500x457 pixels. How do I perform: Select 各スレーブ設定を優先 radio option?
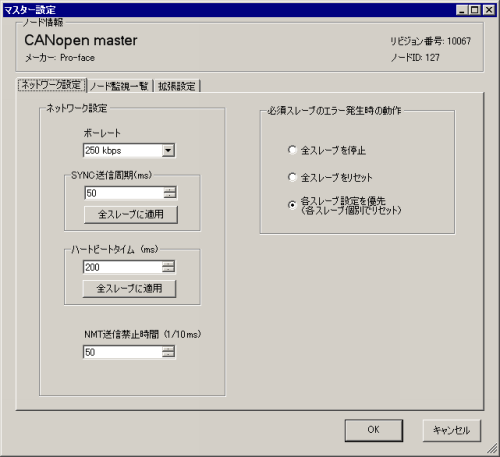292,205
